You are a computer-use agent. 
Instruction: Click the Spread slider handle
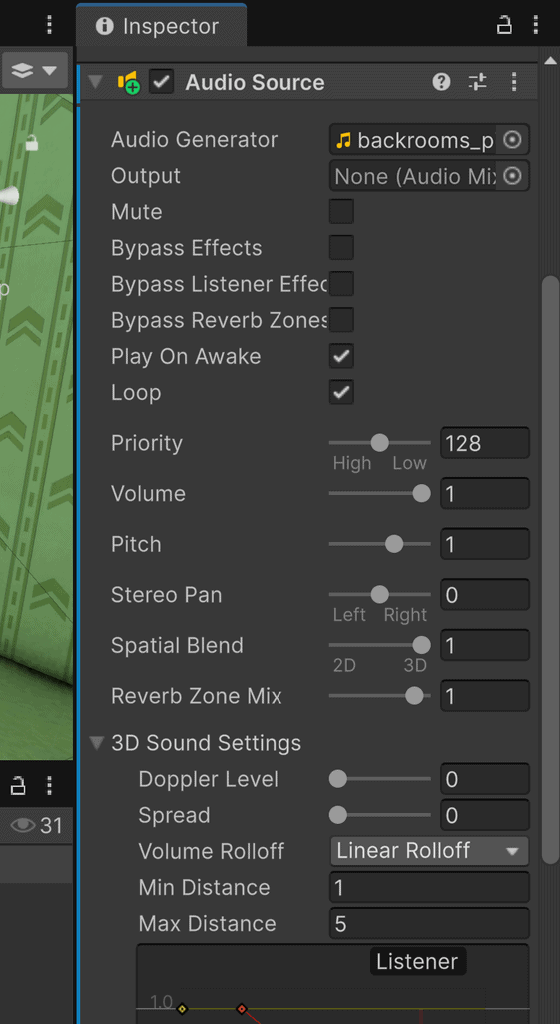click(x=337, y=814)
